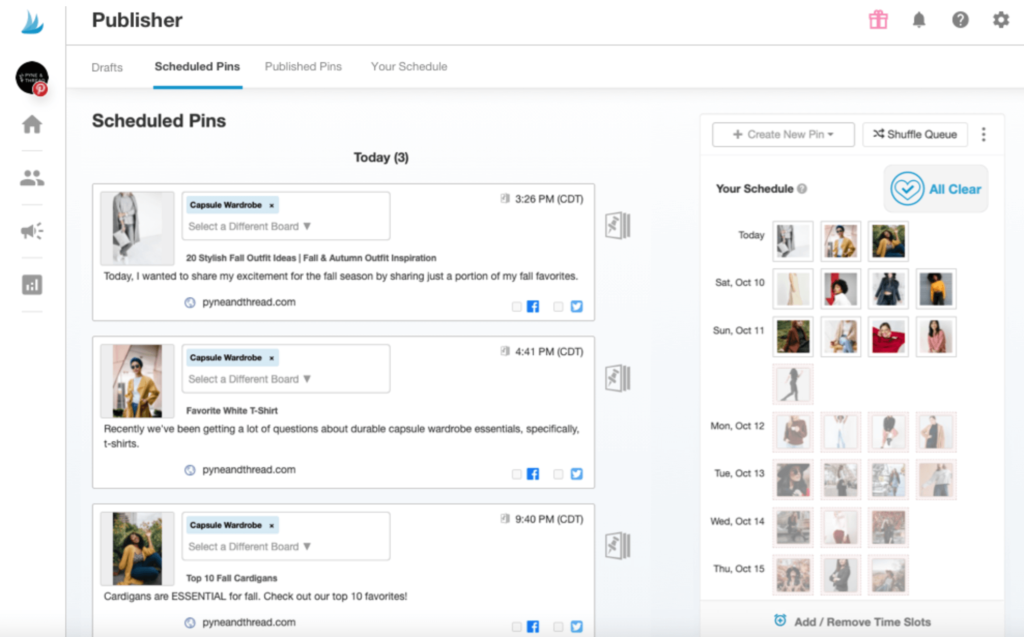Click the pink gift box icon
Screen dimensions: 1024x637
(878, 20)
